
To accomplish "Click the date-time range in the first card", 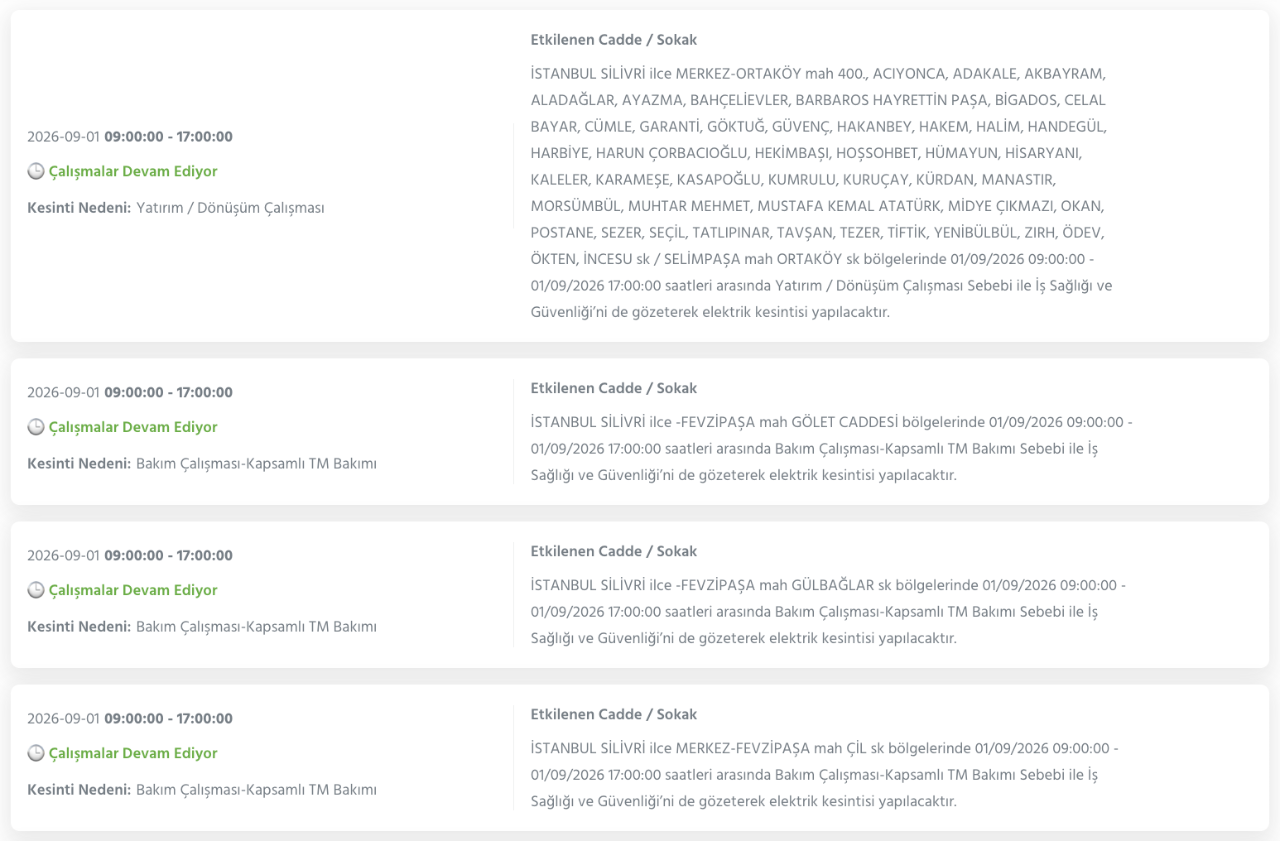I will click(130, 137).
